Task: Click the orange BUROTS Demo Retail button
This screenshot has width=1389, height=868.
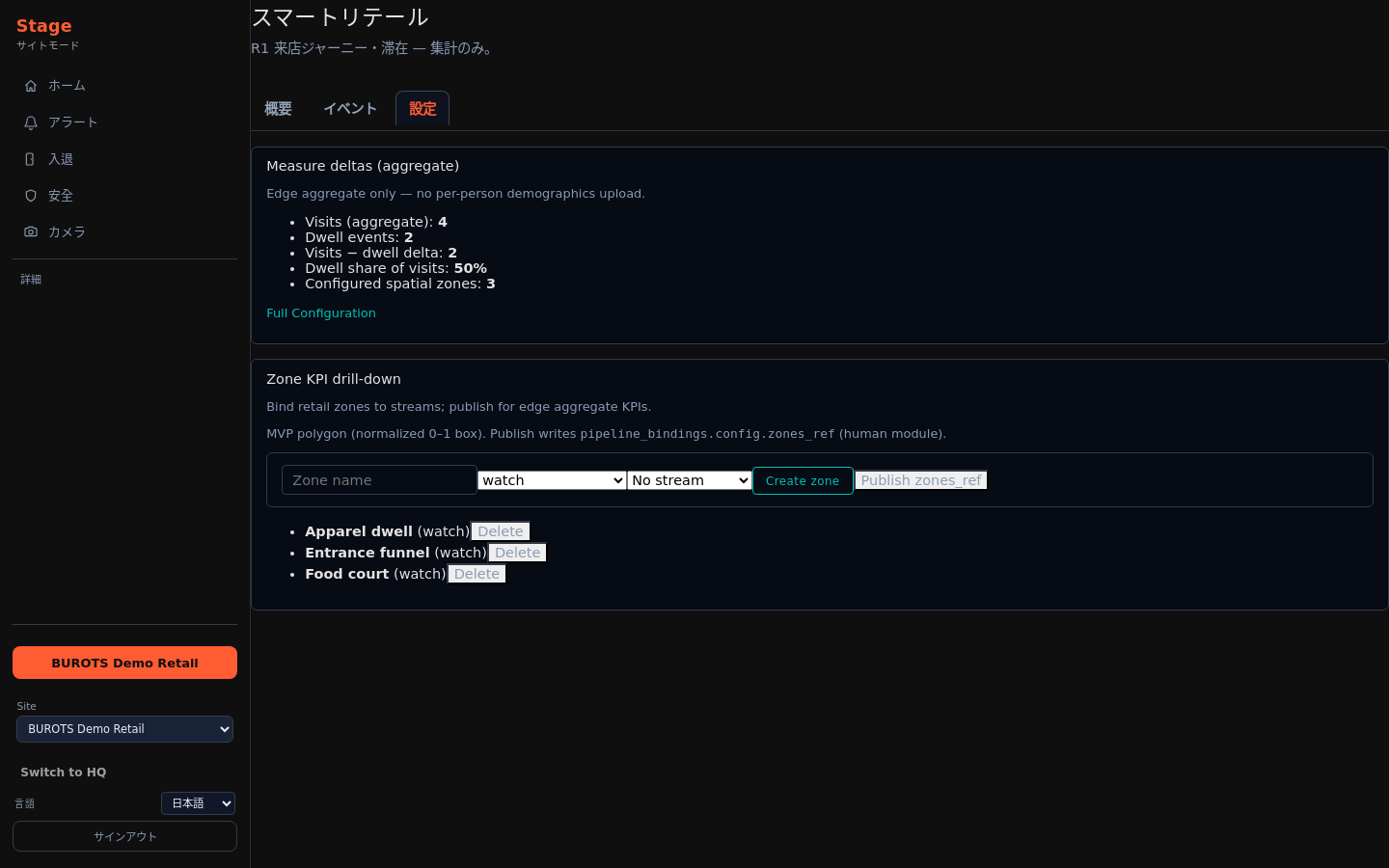Action: point(124,663)
